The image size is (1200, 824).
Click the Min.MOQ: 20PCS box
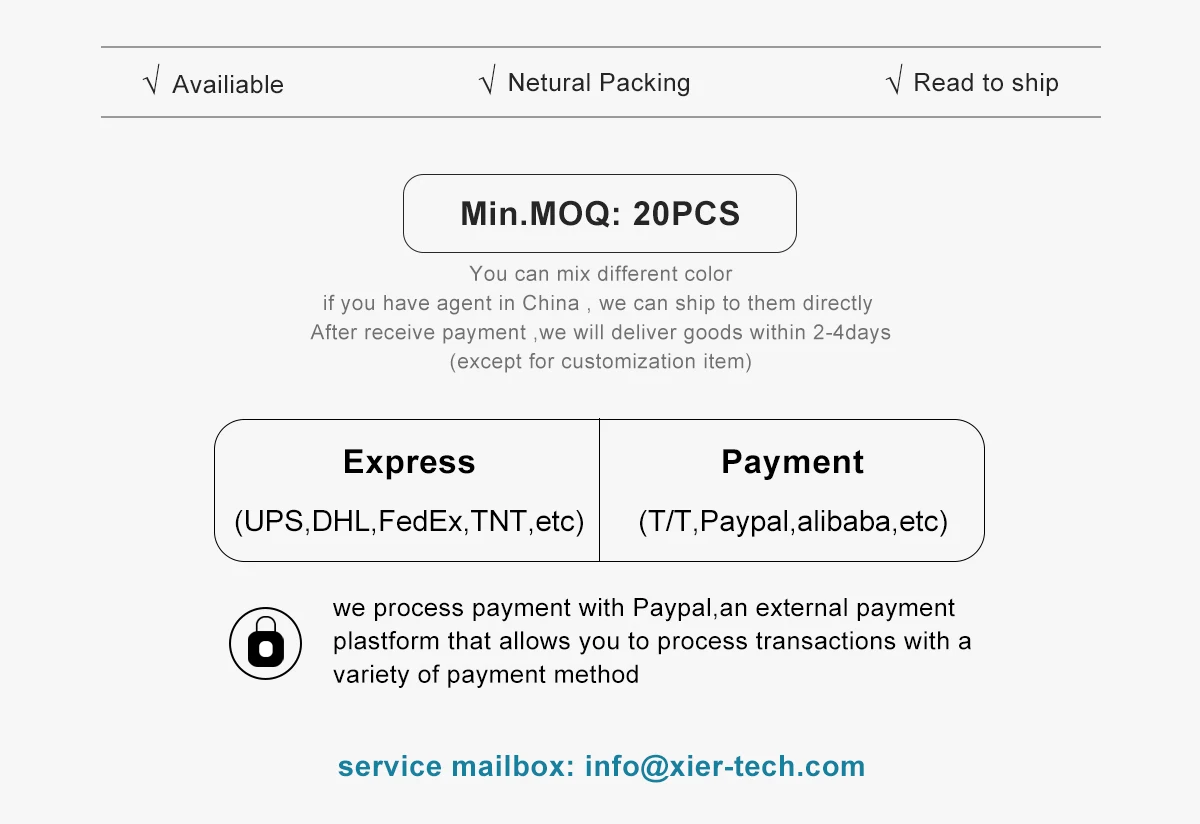599,213
